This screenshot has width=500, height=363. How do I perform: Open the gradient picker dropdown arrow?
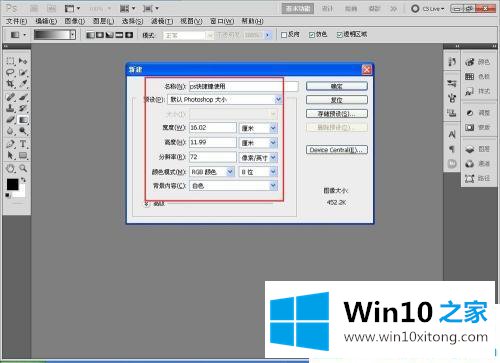[73, 35]
